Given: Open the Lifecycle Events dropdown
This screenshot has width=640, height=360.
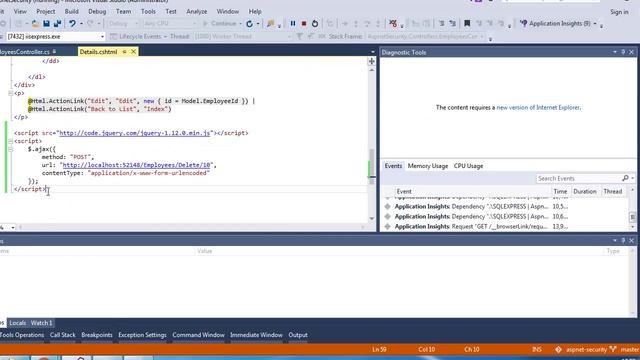Looking at the screenshot, I should tap(139, 36).
